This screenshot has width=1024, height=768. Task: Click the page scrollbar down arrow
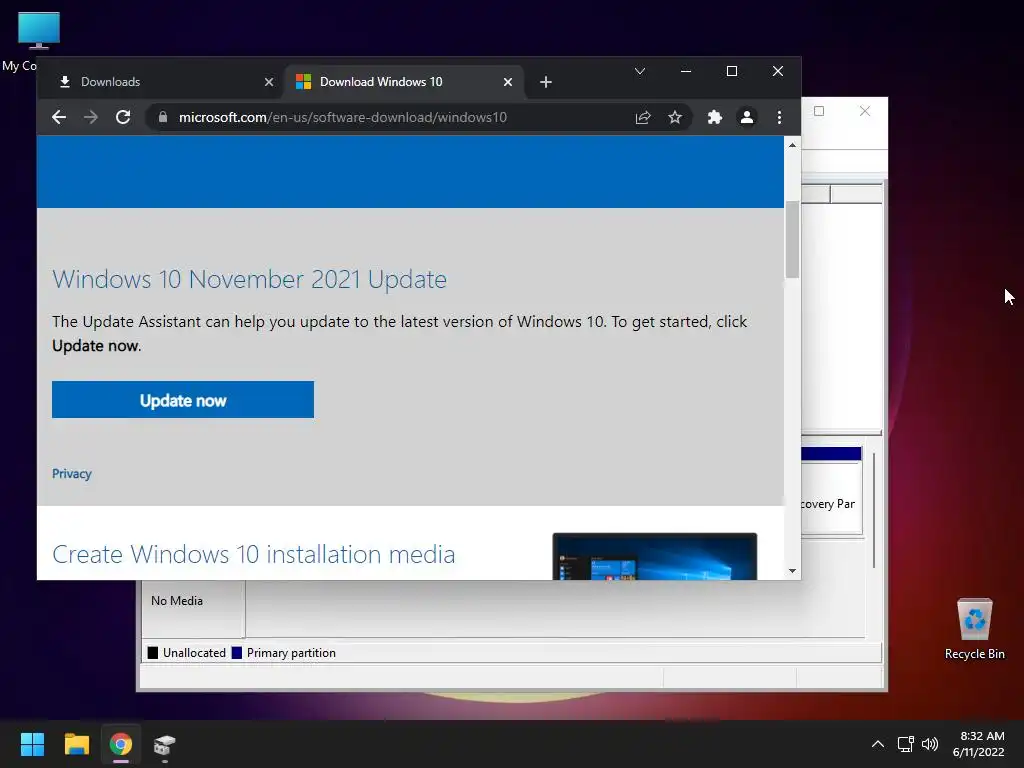(792, 571)
